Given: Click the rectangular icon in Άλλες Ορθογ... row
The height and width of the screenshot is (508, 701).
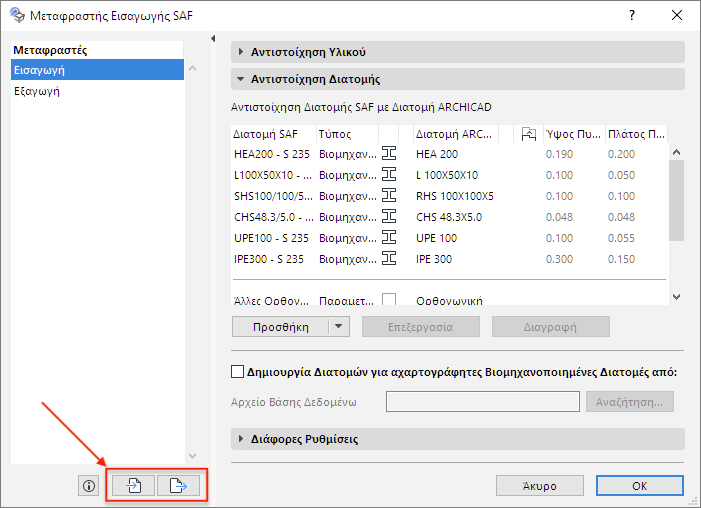Looking at the screenshot, I should tap(389, 299).
